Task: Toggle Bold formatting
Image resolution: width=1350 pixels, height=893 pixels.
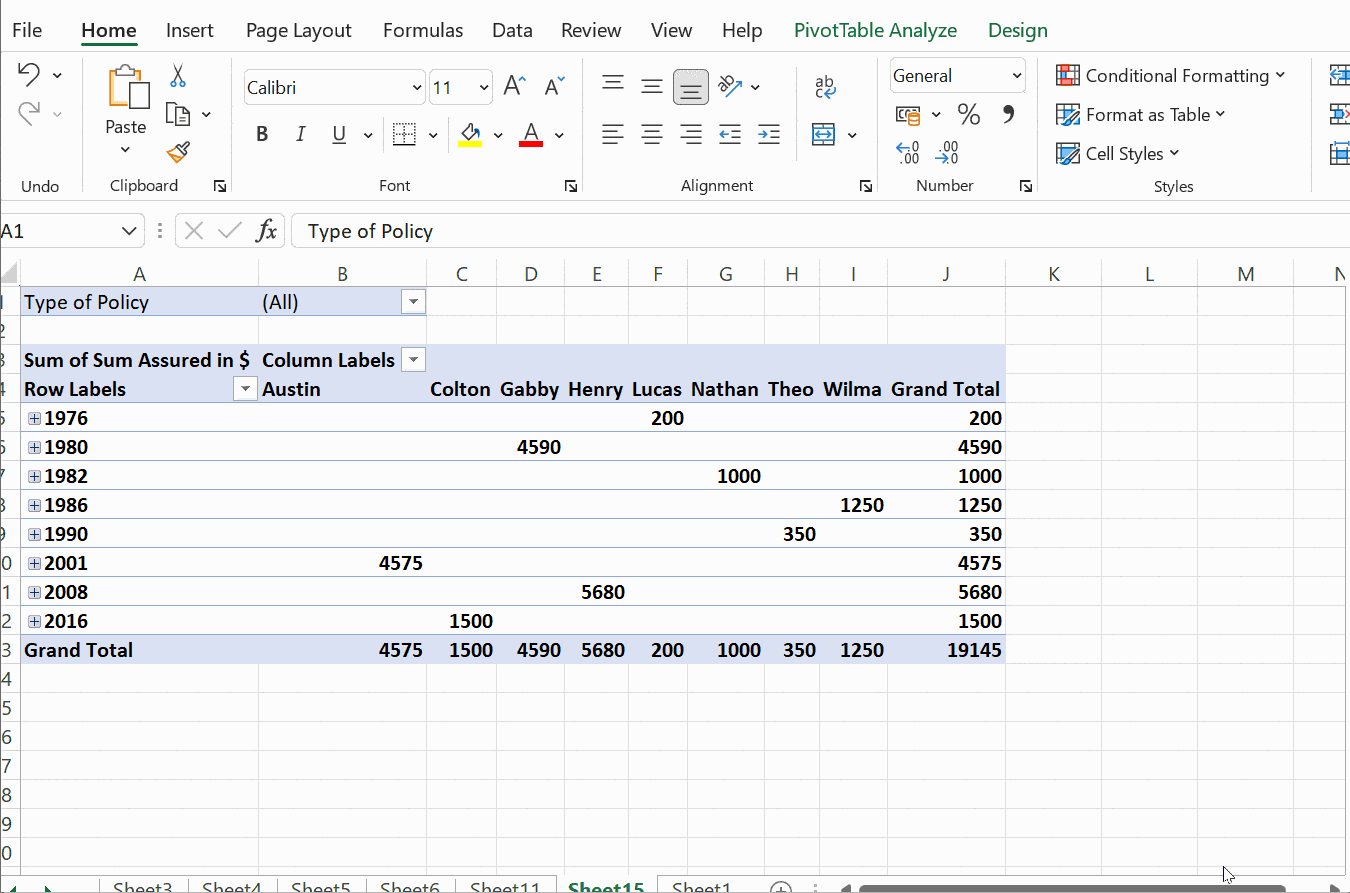Action: pyautogui.click(x=262, y=135)
